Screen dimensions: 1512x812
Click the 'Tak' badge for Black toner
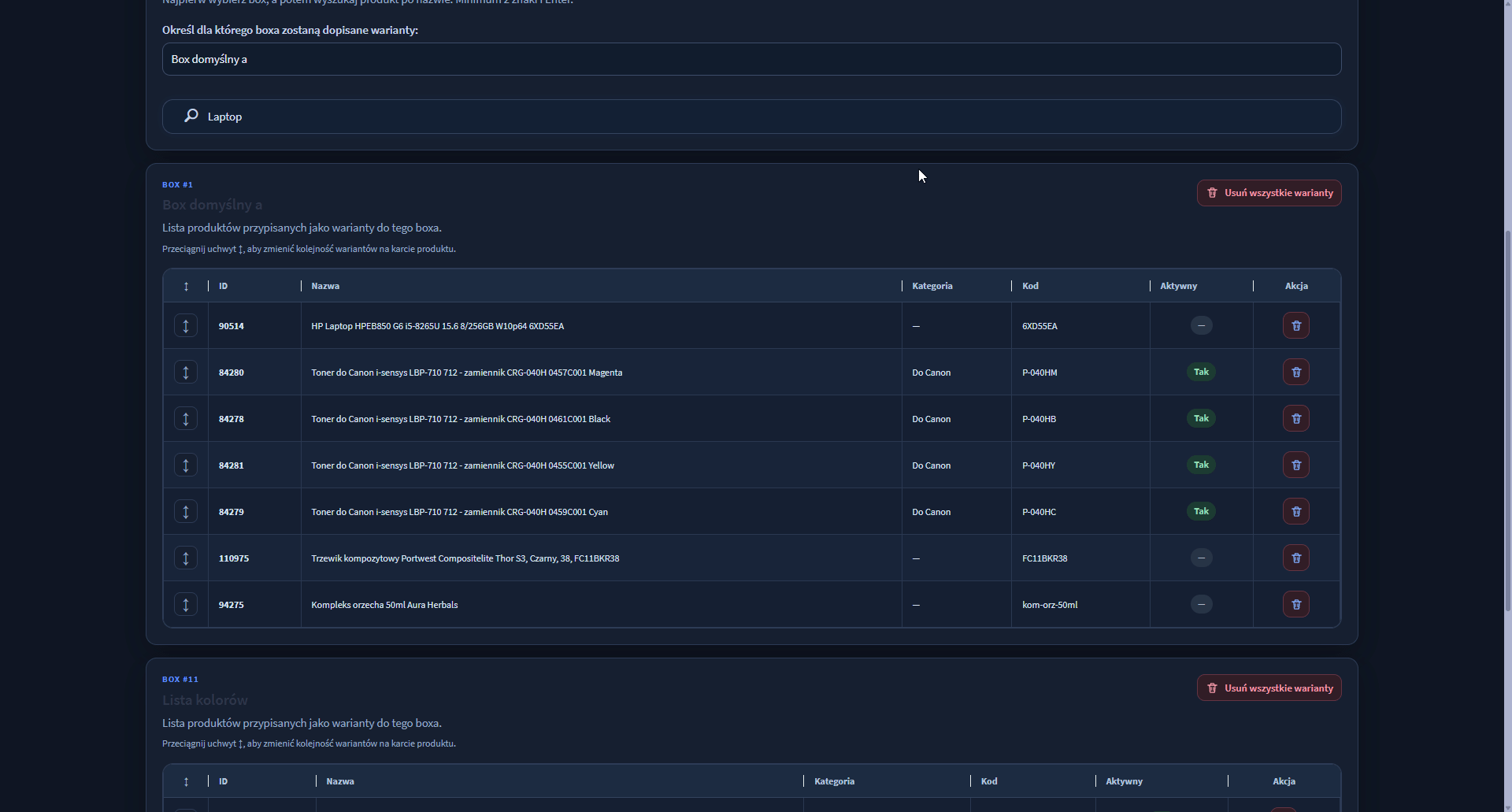(x=1201, y=418)
